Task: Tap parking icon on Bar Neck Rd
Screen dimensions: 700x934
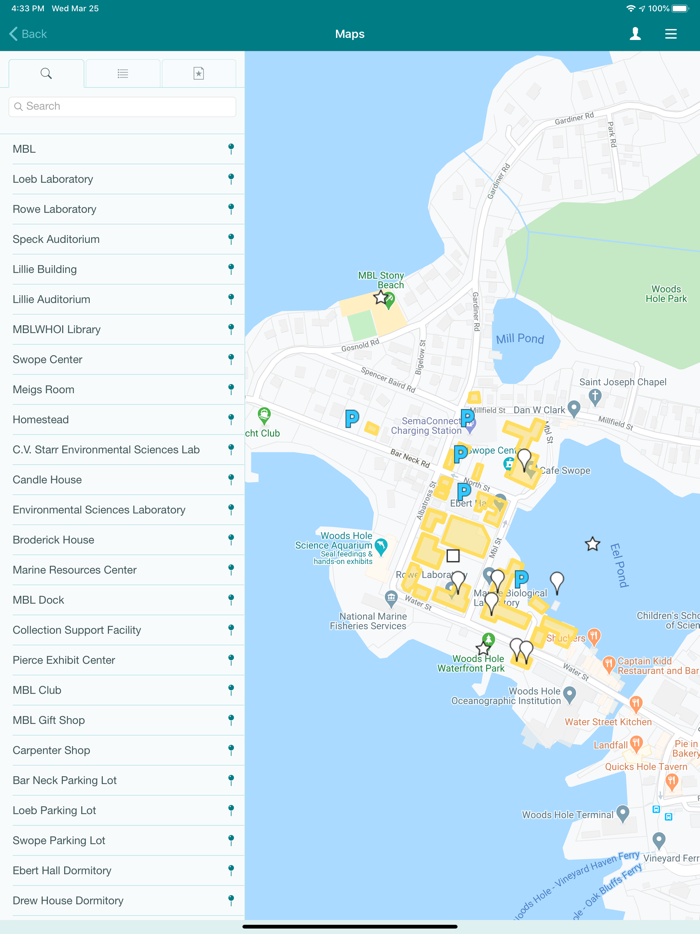Action: click(x=352, y=419)
